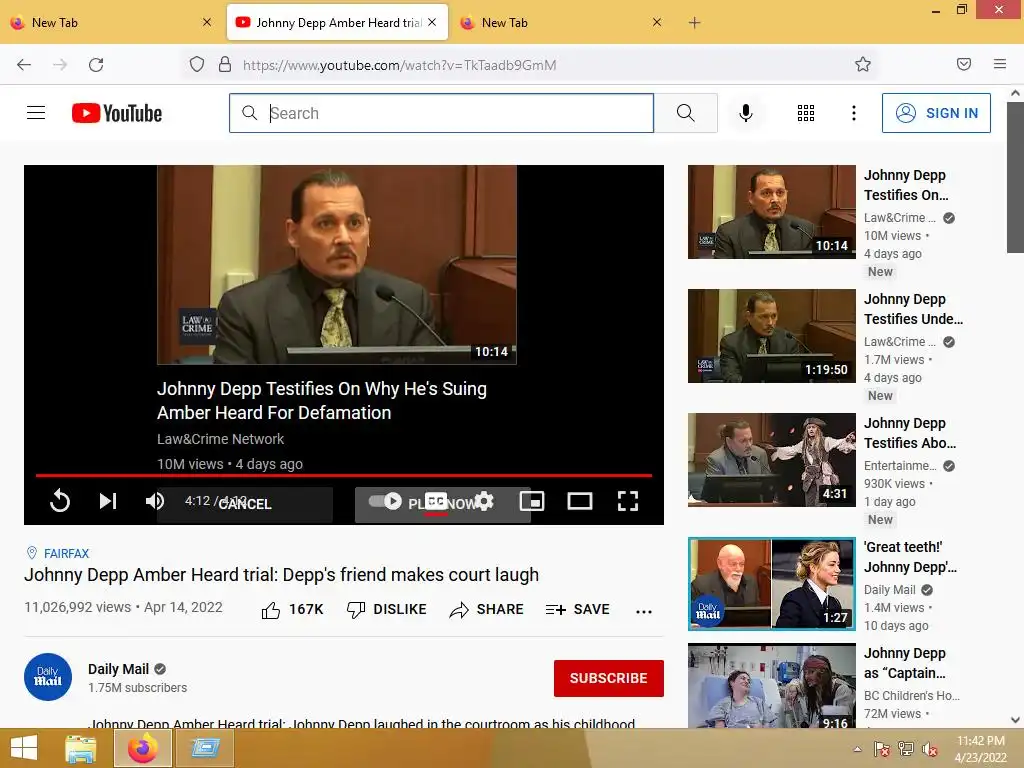Screen dimensions: 1024x768
Task: Open the 4:31 Entertainment video thumbnail
Action: [x=772, y=460]
